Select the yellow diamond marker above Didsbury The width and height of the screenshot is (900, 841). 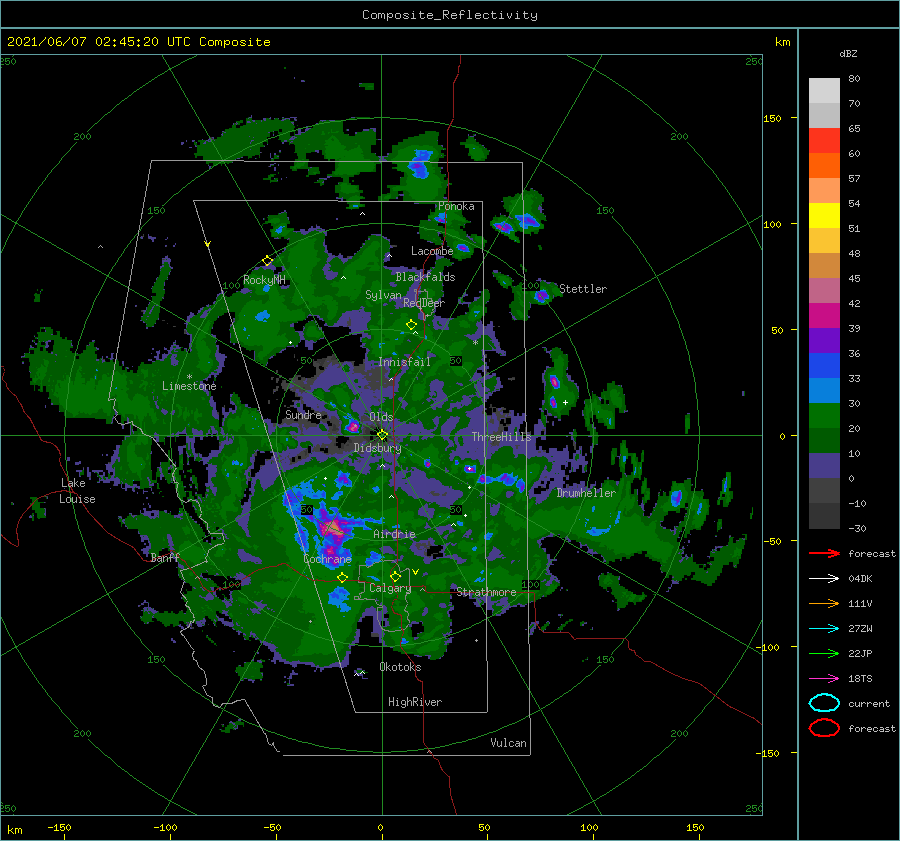coord(382,435)
